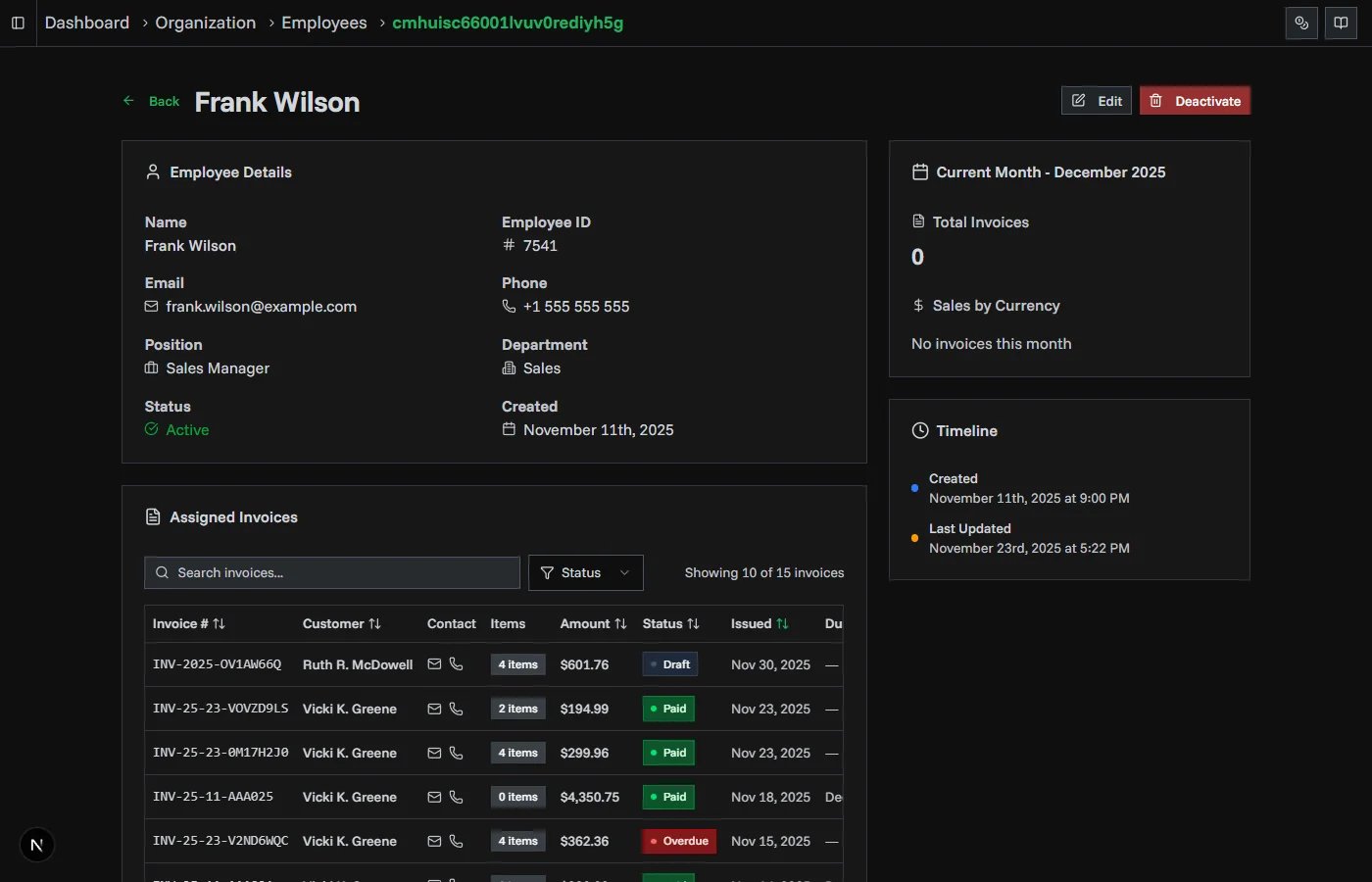The height and width of the screenshot is (882, 1372).
Task: Toggle the navigation sidebar panel icon
Action: [x=18, y=23]
